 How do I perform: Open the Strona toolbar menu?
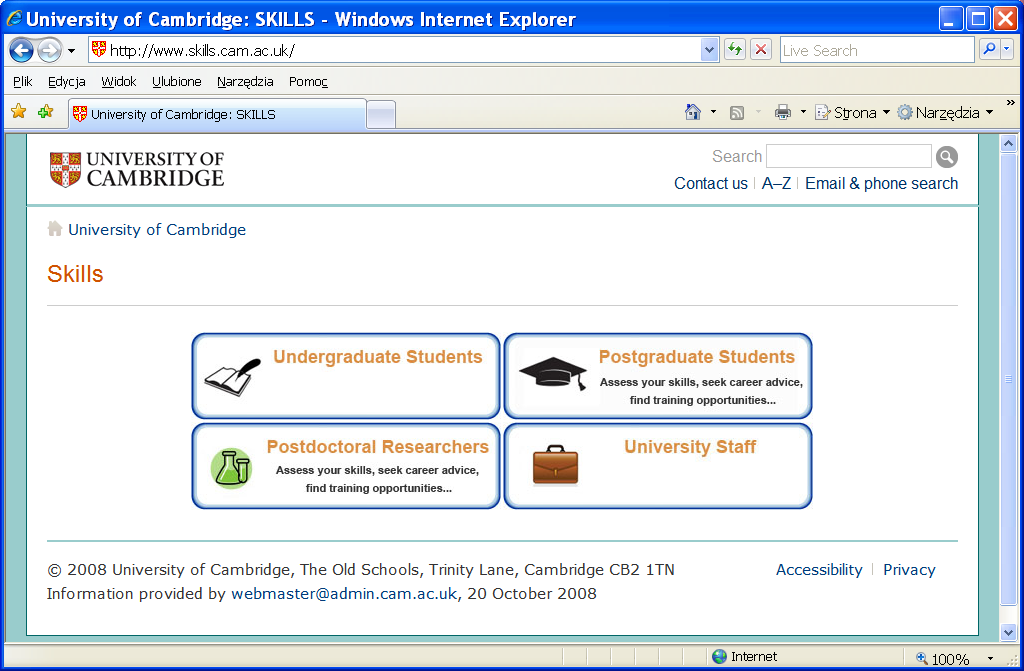(x=852, y=113)
